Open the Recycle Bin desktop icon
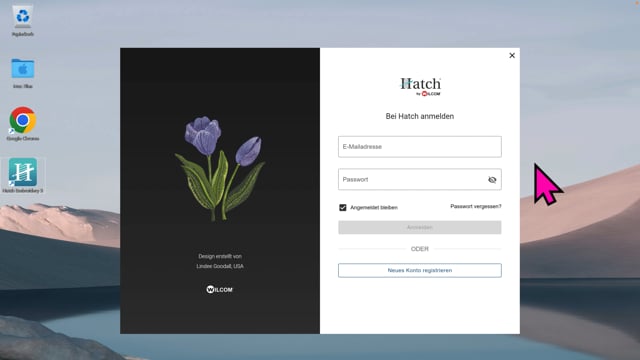This screenshot has width=640, height=360. (22, 21)
